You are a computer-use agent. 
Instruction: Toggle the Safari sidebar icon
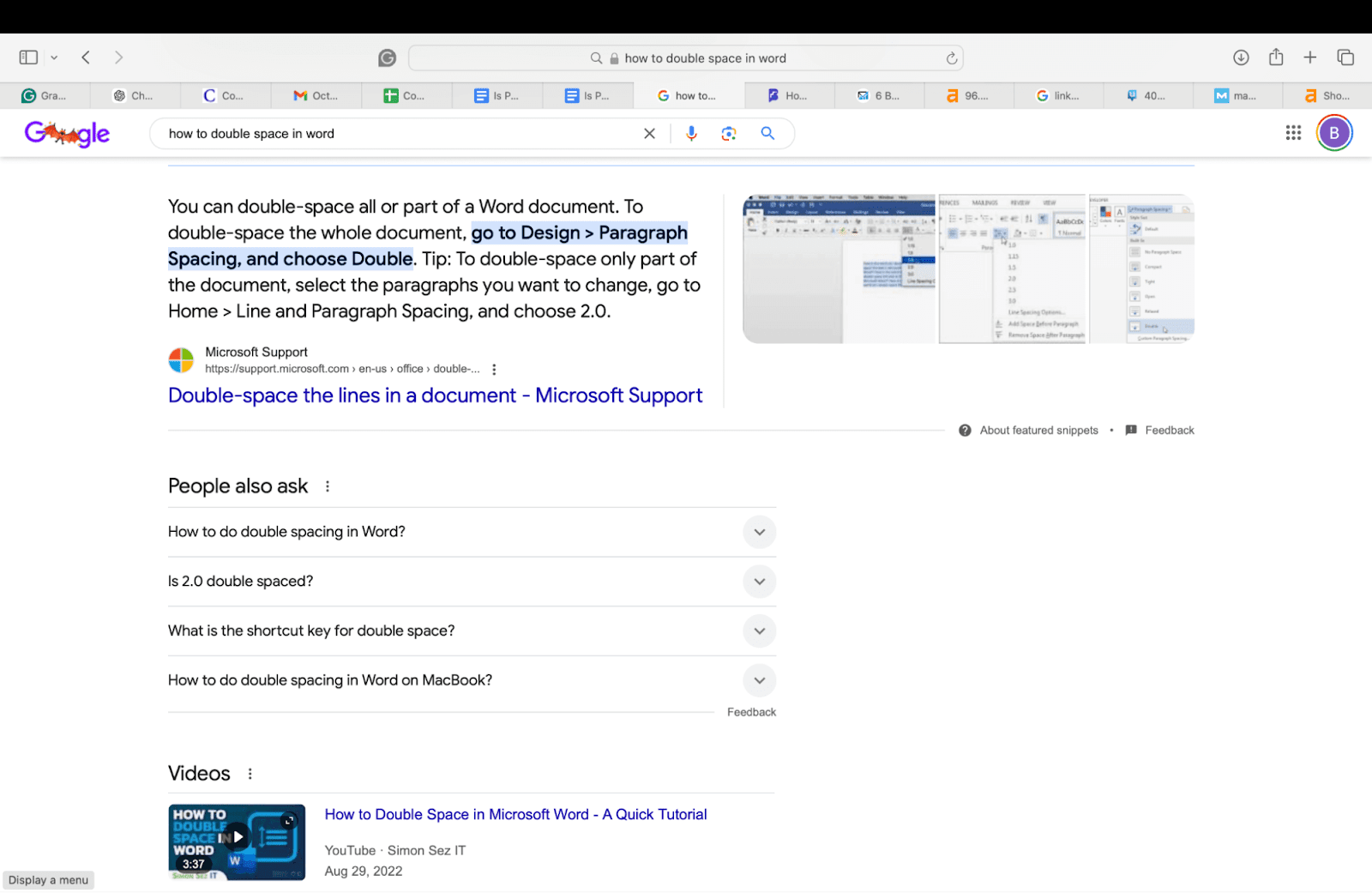point(28,57)
